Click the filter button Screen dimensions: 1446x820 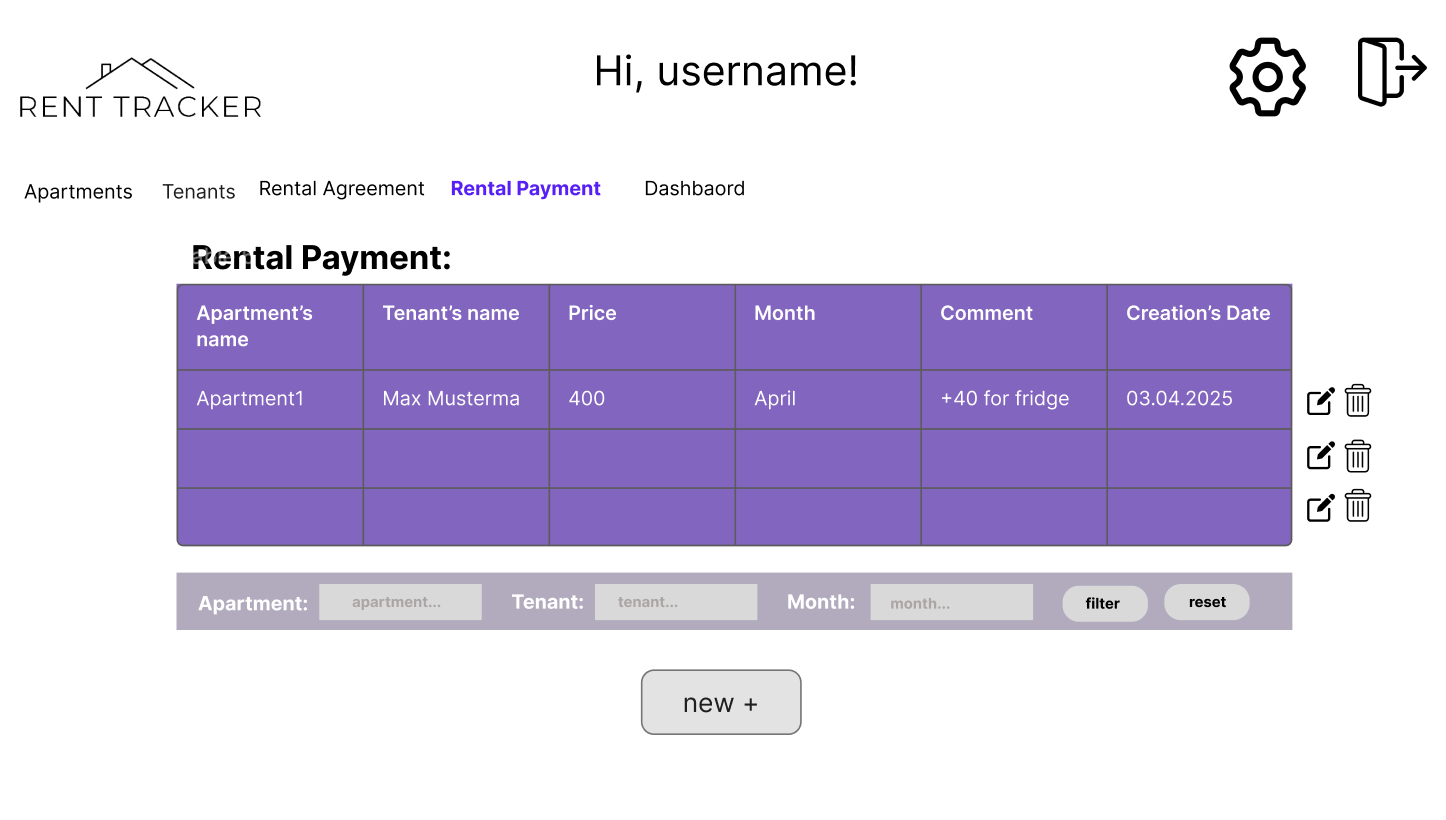[1104, 603]
